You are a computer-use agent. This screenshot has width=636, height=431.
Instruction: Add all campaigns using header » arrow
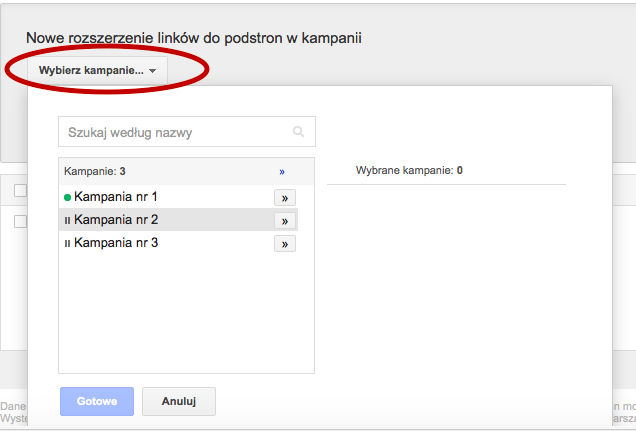tap(282, 172)
